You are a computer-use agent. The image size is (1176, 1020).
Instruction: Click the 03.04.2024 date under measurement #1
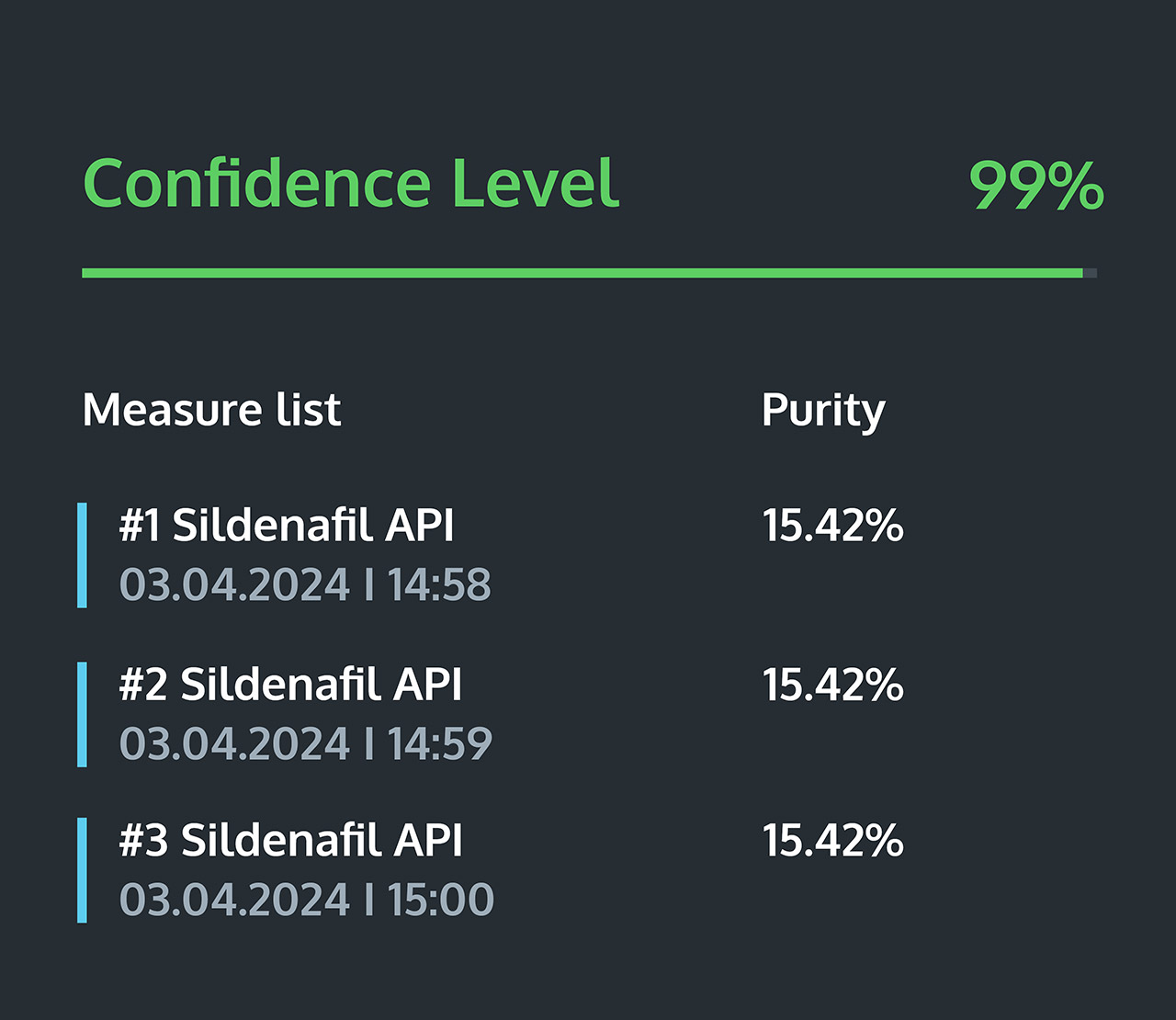pyautogui.click(x=235, y=585)
